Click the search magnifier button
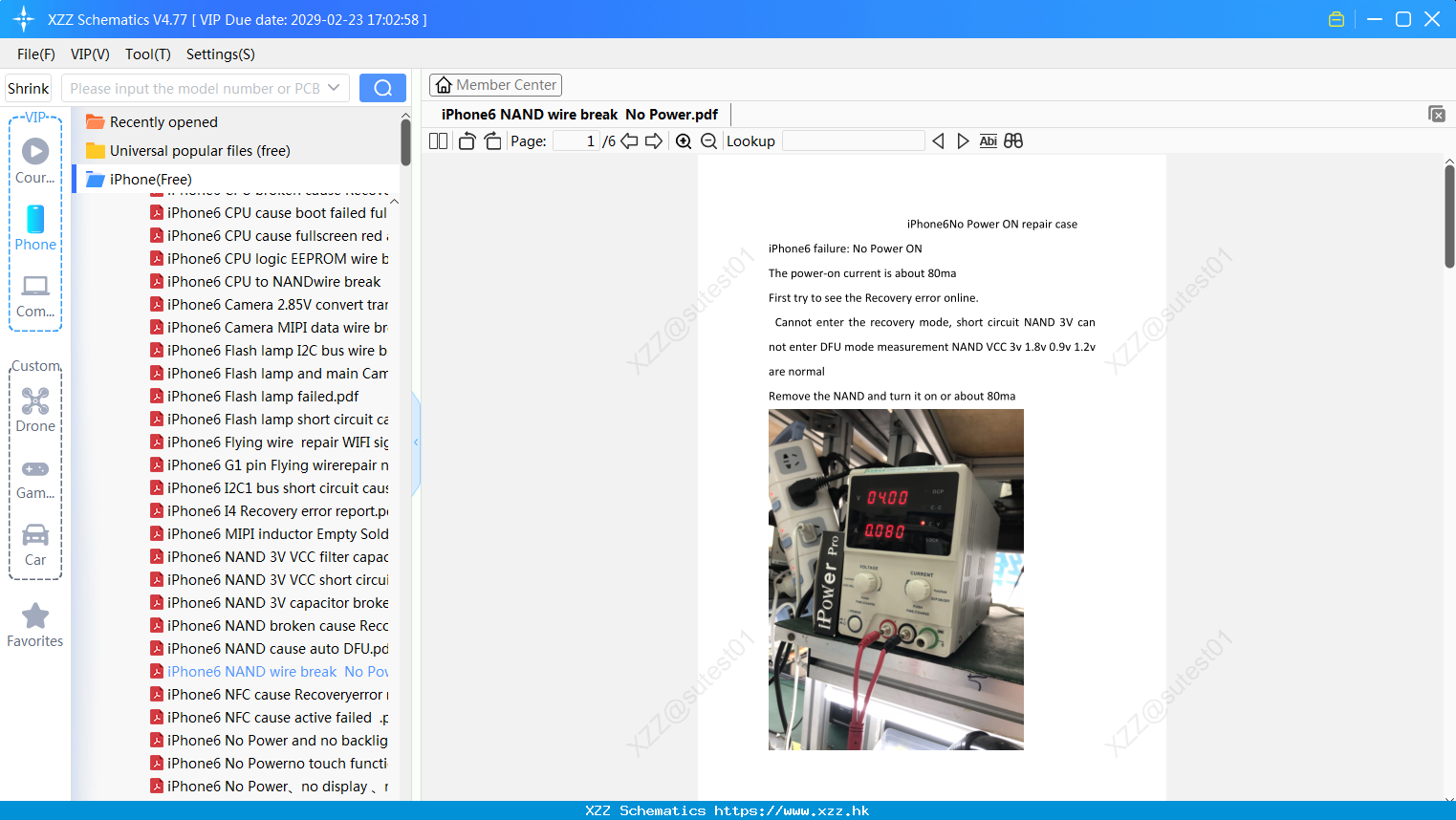Viewport: 1456px width, 820px height. (x=382, y=88)
